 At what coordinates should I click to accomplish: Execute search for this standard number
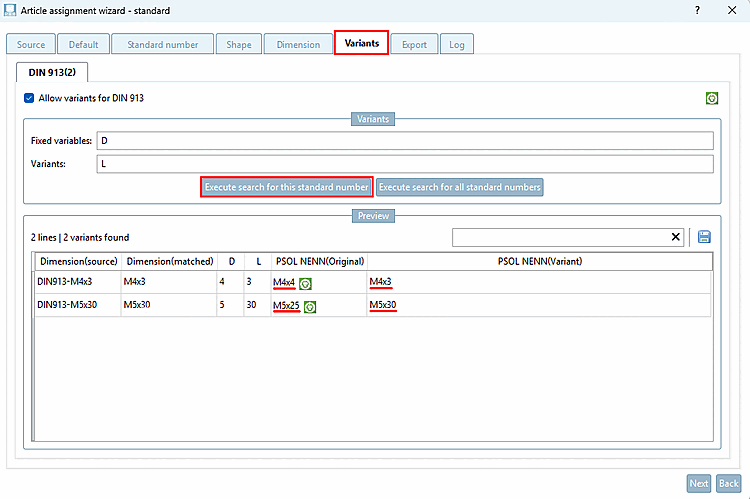[x=287, y=187]
